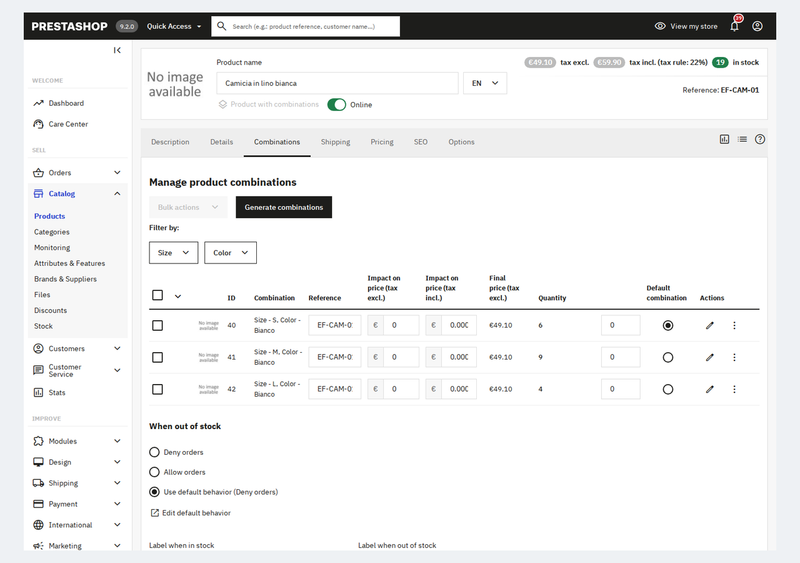The width and height of the screenshot is (800, 563).
Task: Switch to the SEO tab
Action: (420, 142)
